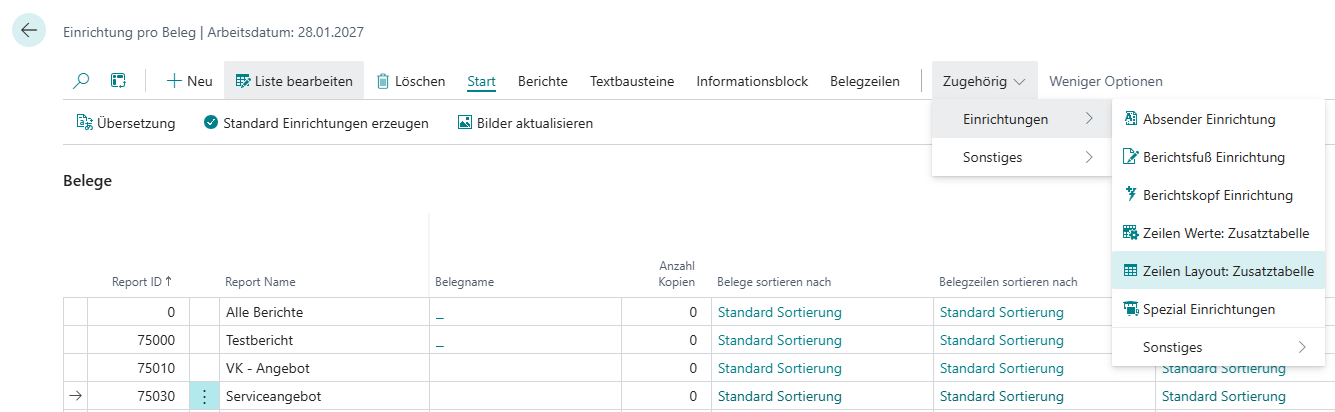Click Bilder aktualisieren
The width and height of the screenshot is (1335, 412).
point(525,123)
